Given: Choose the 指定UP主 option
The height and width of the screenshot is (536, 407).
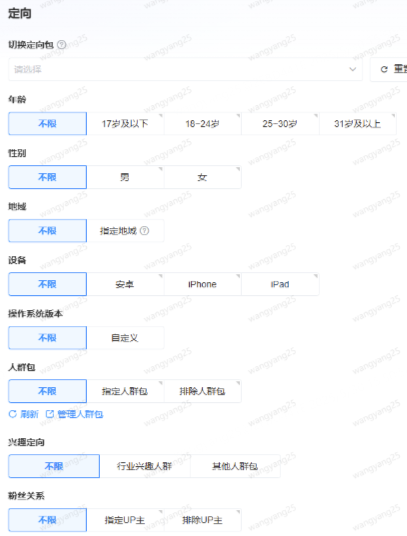Looking at the screenshot, I should (x=125, y=520).
